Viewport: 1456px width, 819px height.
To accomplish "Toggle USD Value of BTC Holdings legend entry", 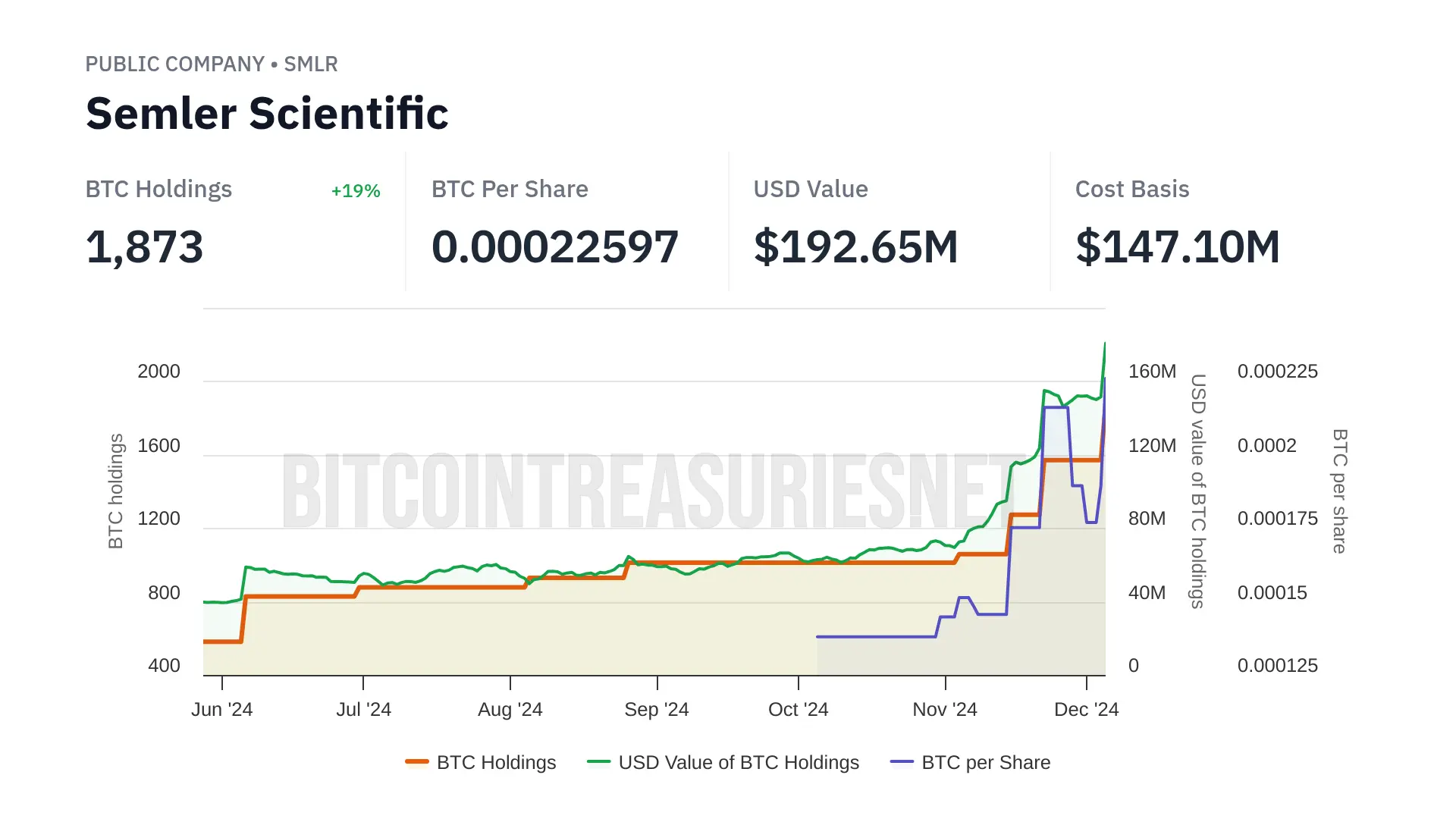I will pos(738,762).
